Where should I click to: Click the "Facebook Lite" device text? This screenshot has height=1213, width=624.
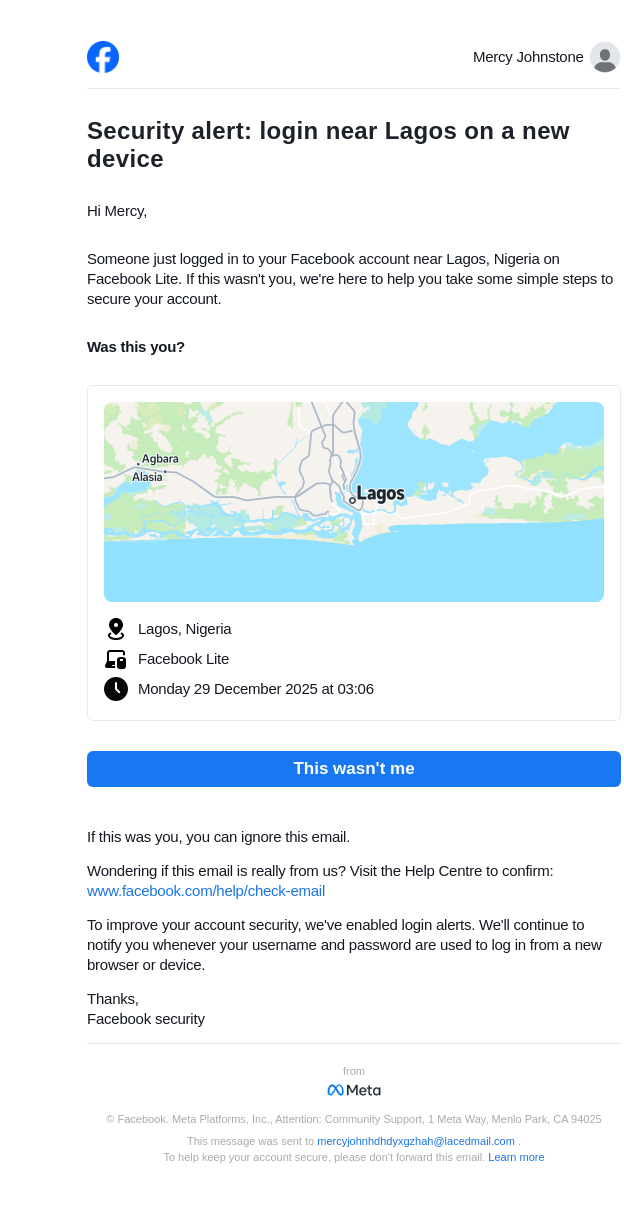pyautogui.click(x=184, y=659)
